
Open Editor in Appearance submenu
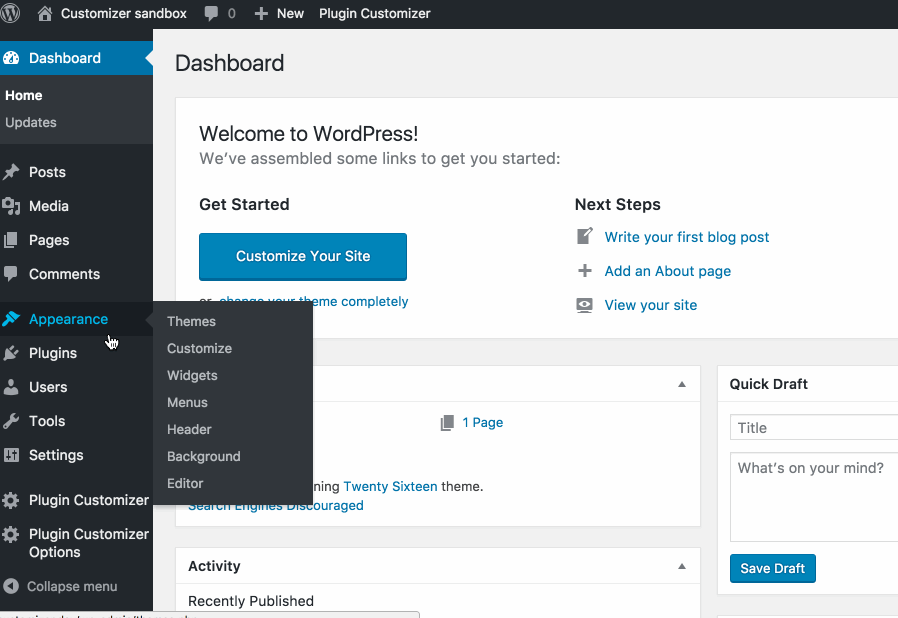[185, 483]
